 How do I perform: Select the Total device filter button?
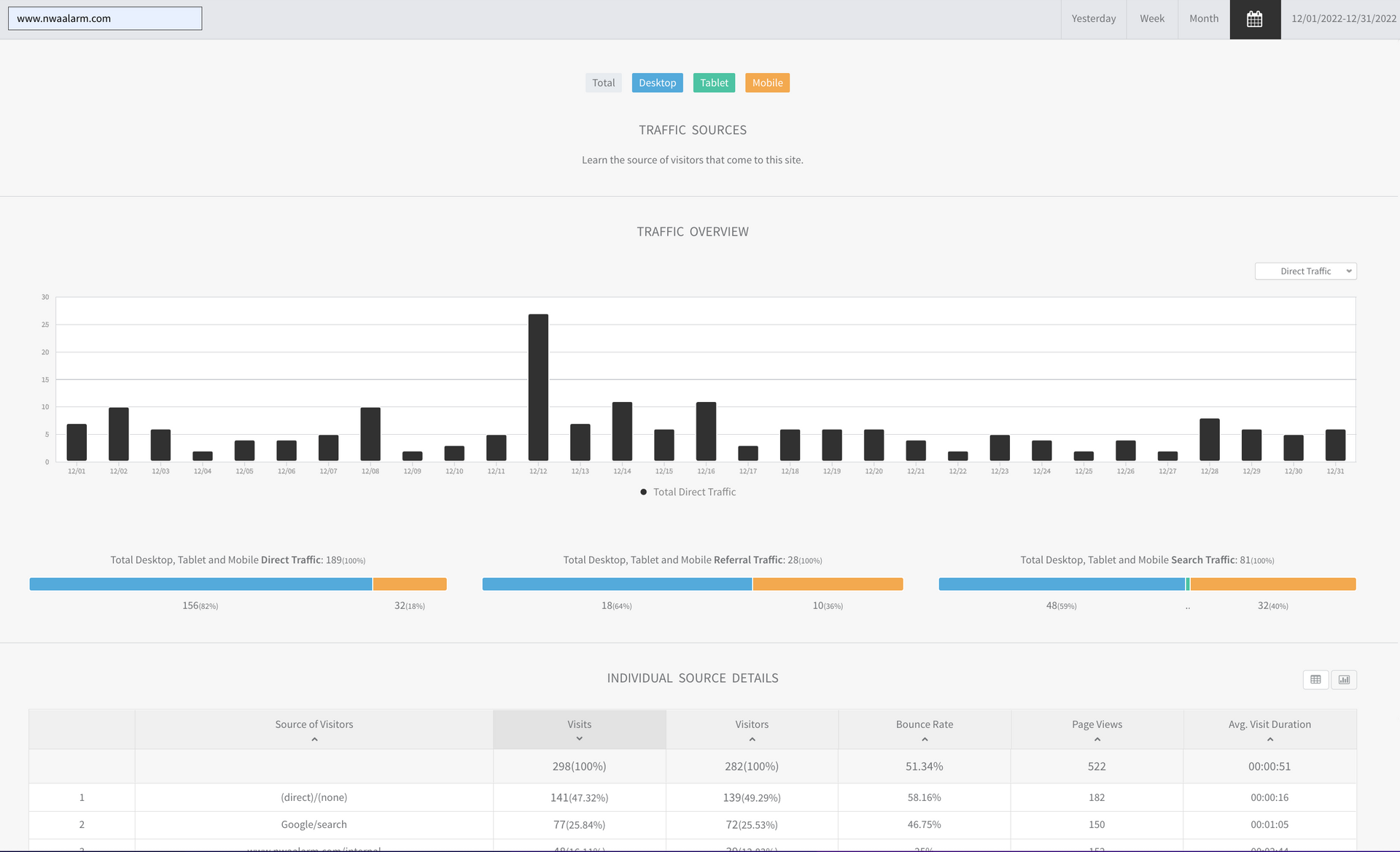pos(603,82)
